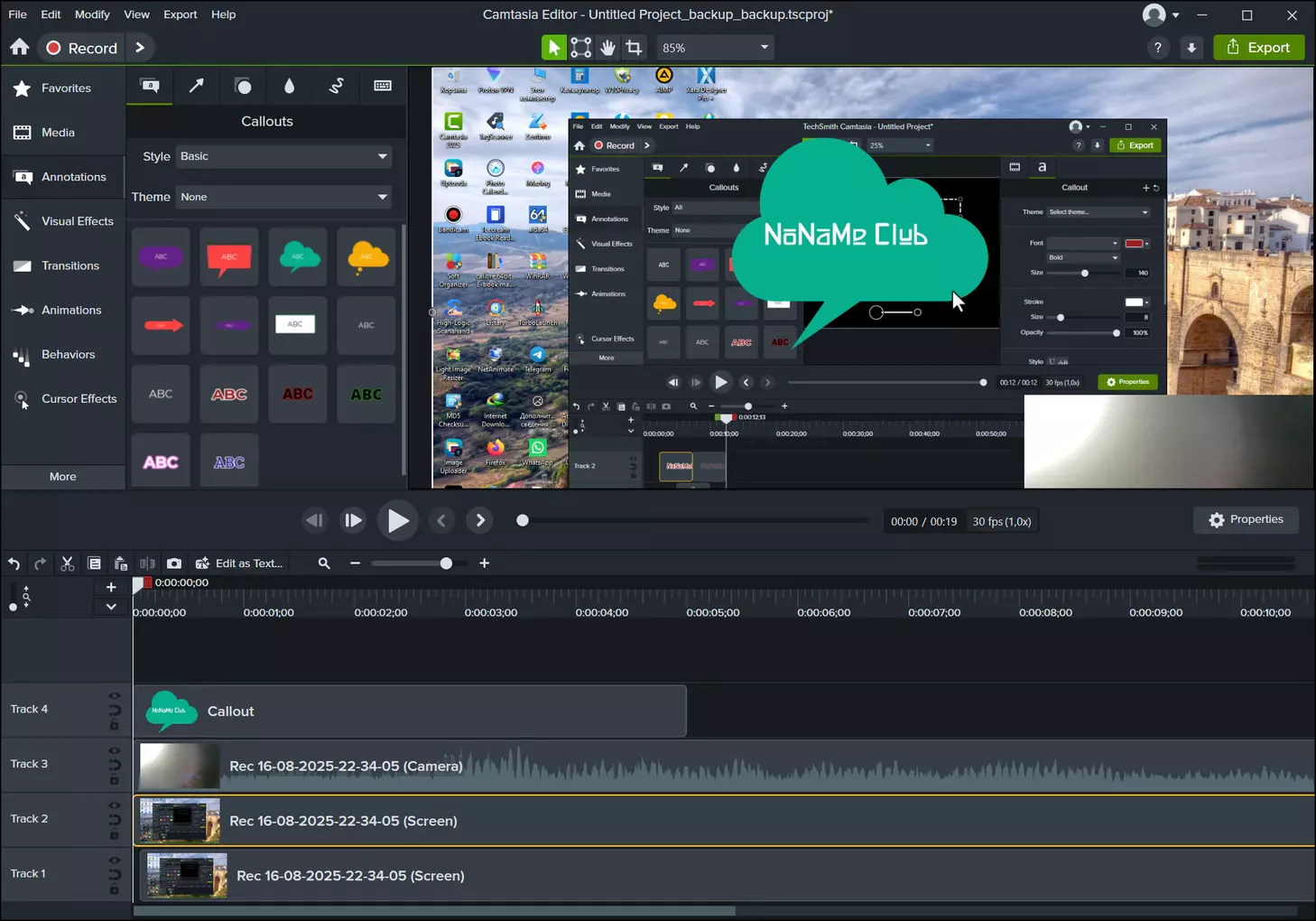Add a new track with the plus button

point(111,587)
